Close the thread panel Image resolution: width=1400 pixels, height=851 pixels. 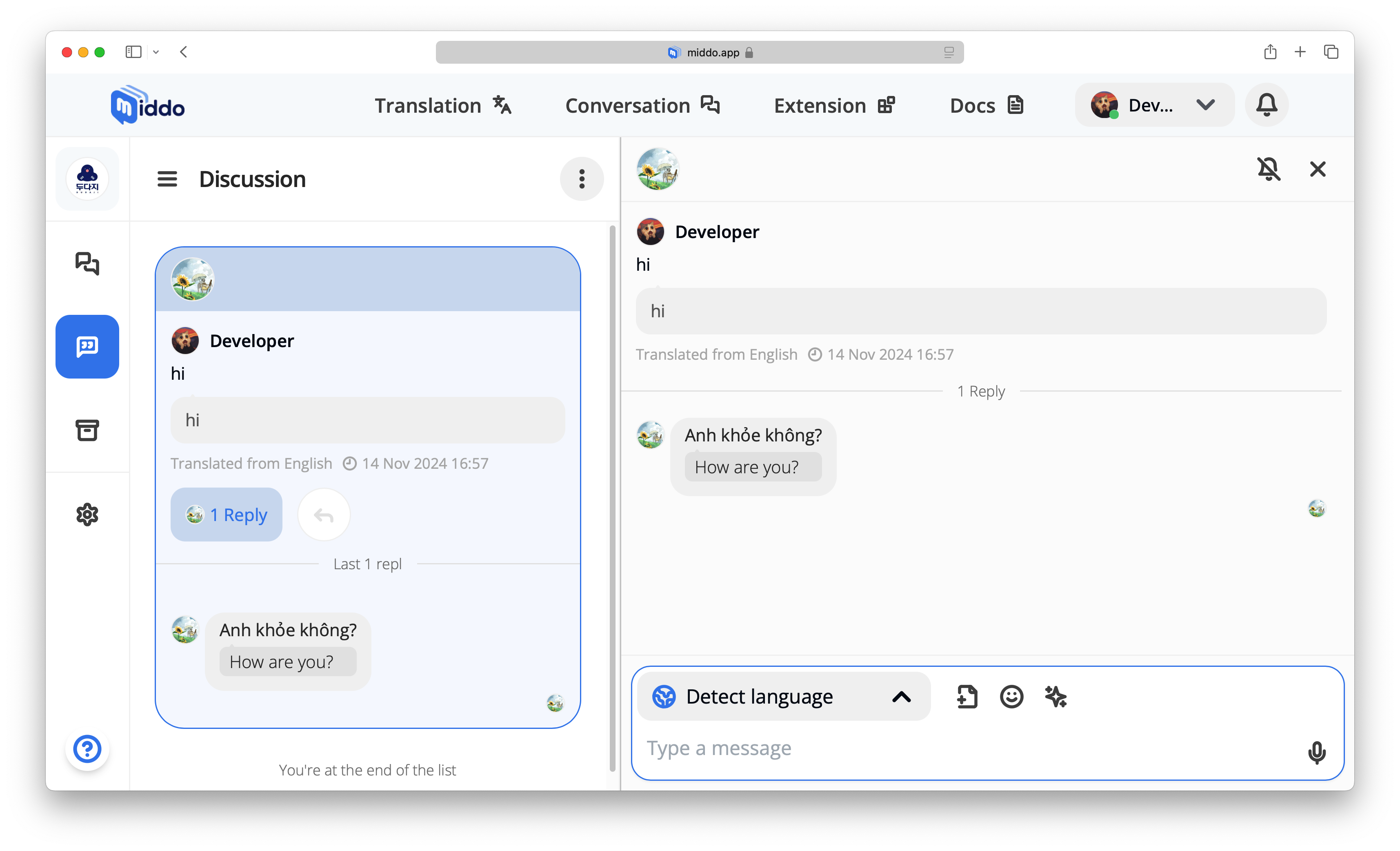(x=1318, y=169)
